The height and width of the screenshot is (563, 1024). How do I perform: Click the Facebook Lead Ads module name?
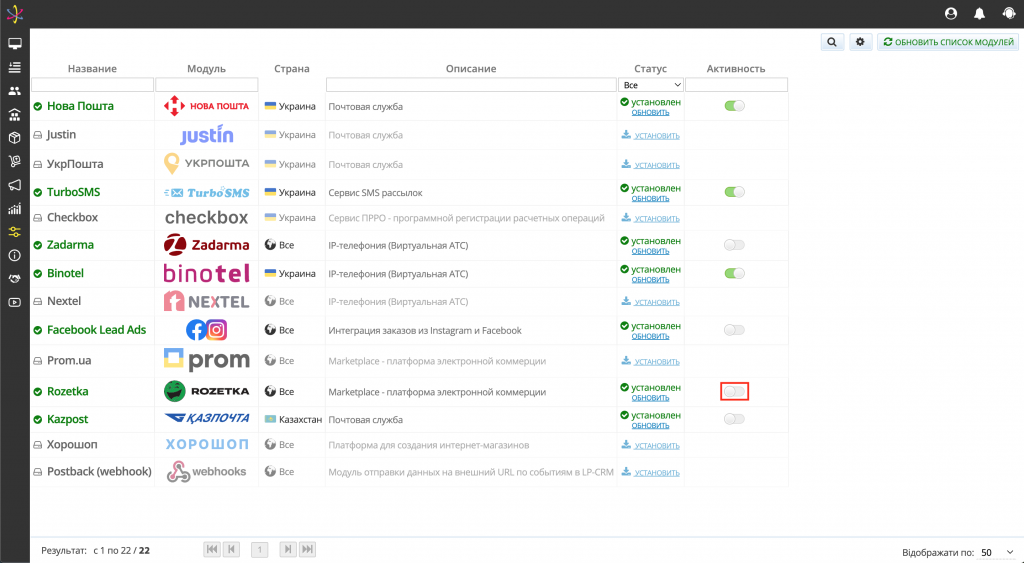[97, 330]
